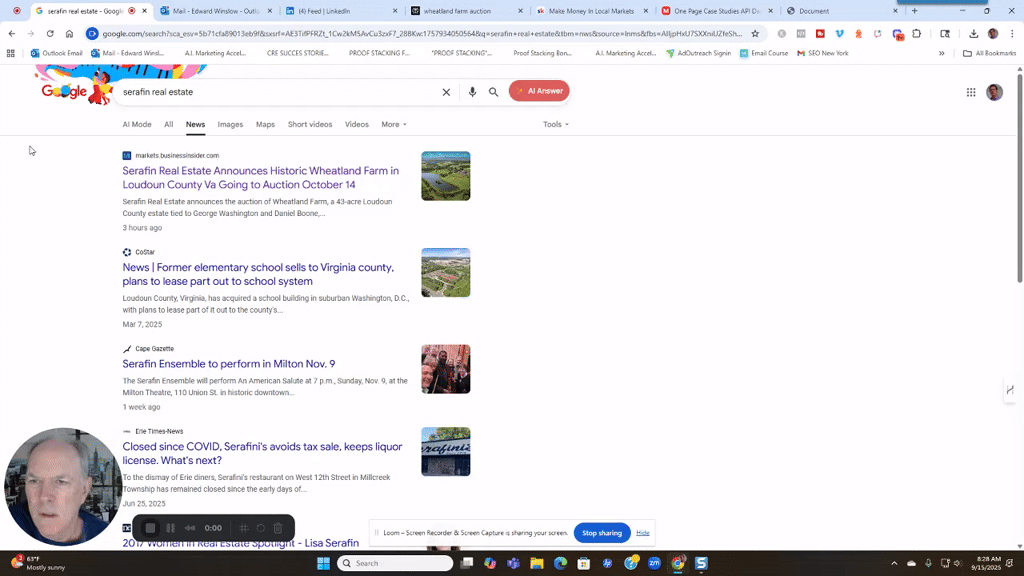Click the serafin real estate search field
Viewport: 1024px width, 576px height.
point(280,92)
